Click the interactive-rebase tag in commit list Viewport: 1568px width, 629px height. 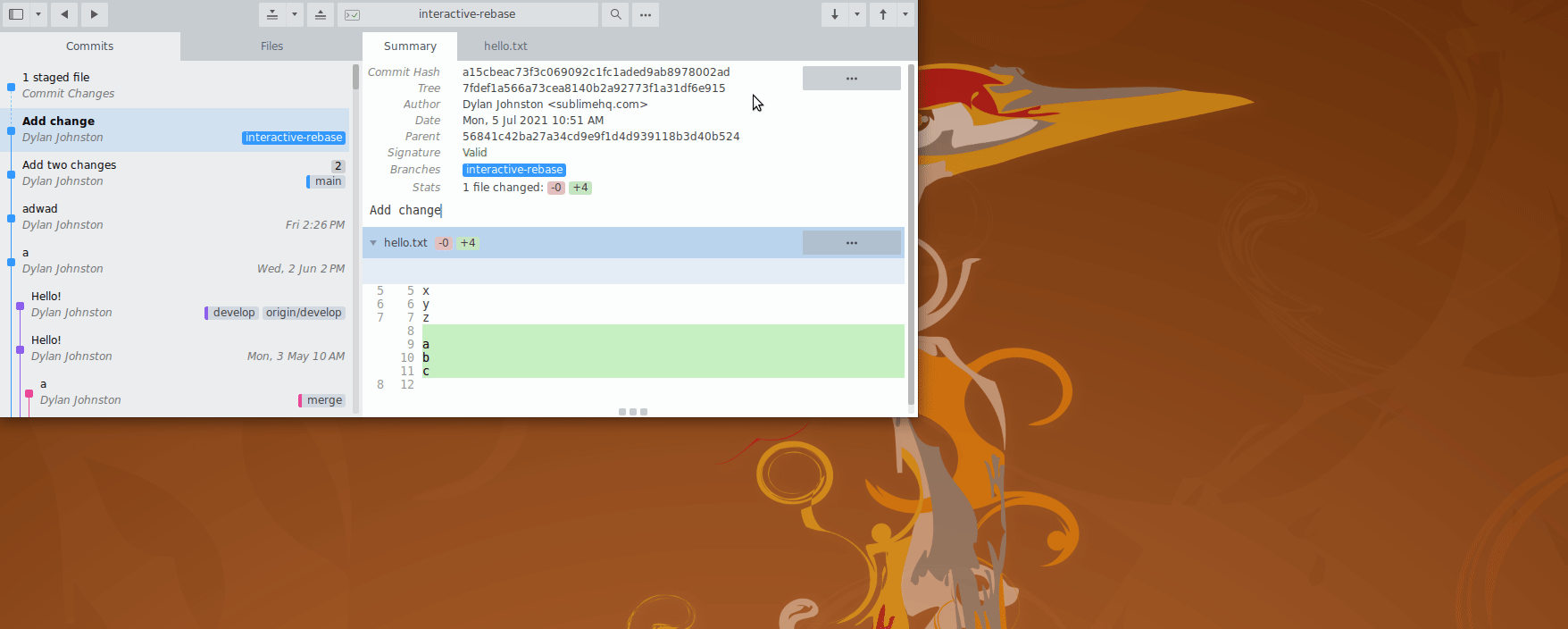[294, 138]
